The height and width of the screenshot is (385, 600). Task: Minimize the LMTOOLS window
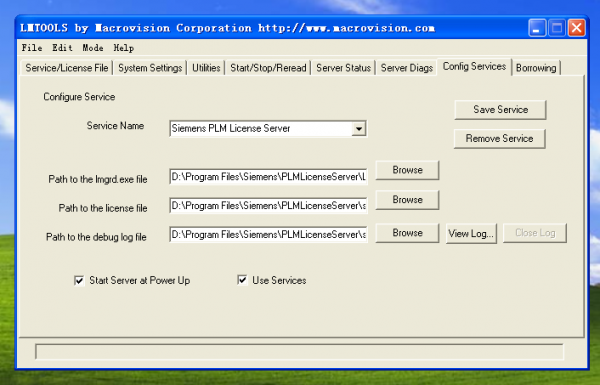(537, 28)
